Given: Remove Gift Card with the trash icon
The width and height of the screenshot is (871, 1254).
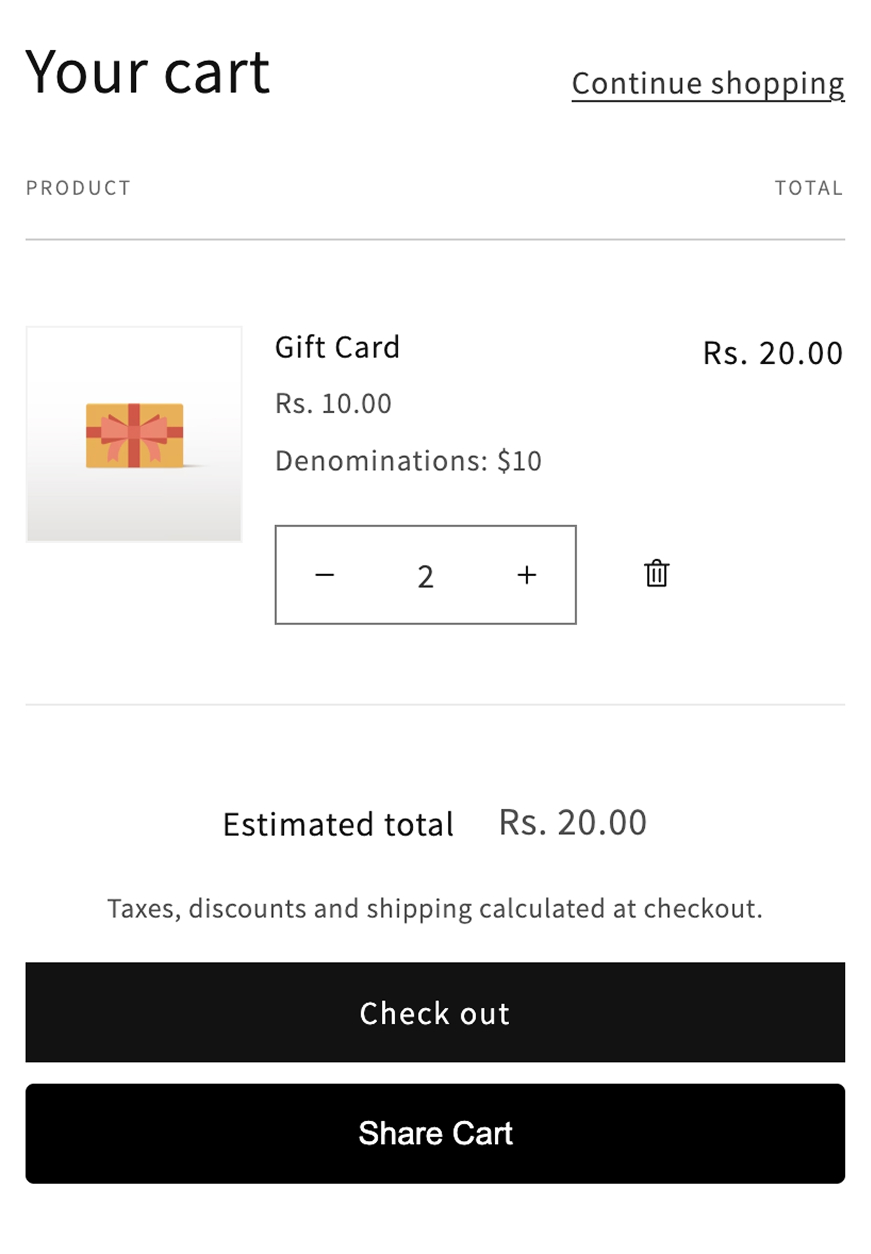Looking at the screenshot, I should (x=656, y=574).
